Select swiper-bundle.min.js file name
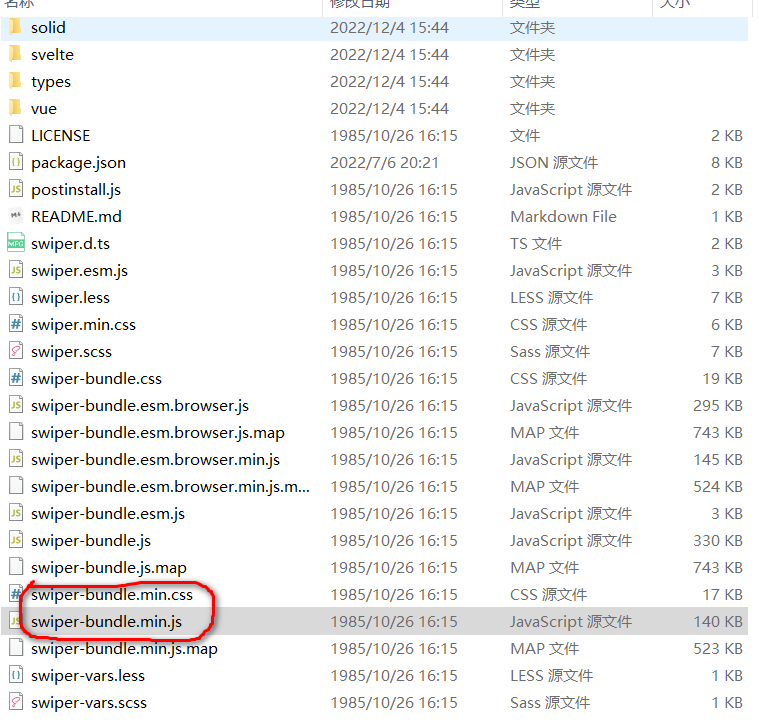The width and height of the screenshot is (759, 723). coord(106,622)
